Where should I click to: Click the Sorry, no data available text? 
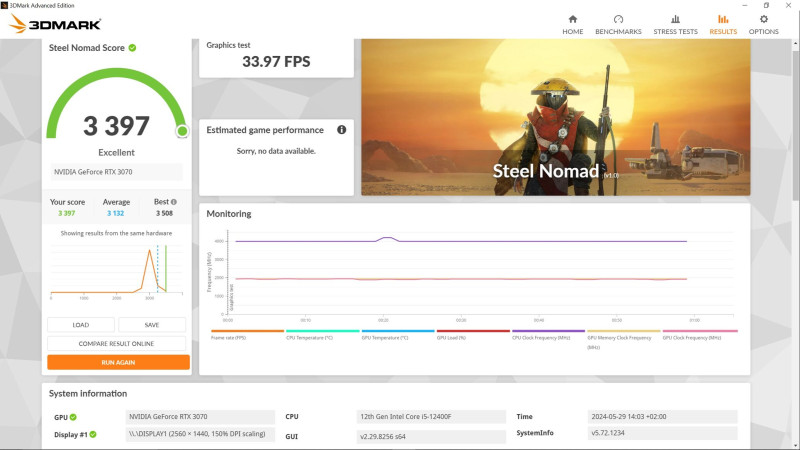pos(276,151)
